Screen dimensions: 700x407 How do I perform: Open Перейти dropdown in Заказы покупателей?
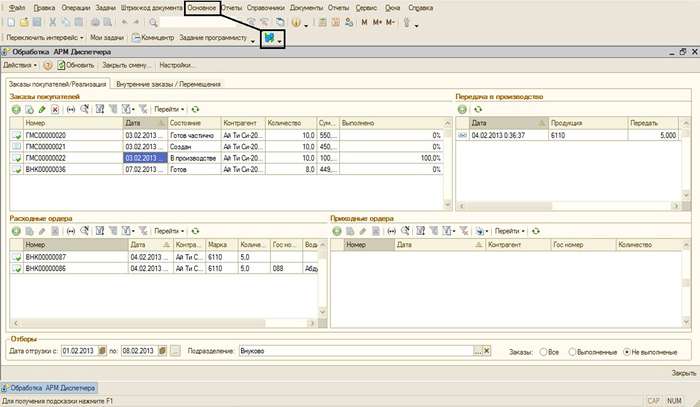(169, 109)
